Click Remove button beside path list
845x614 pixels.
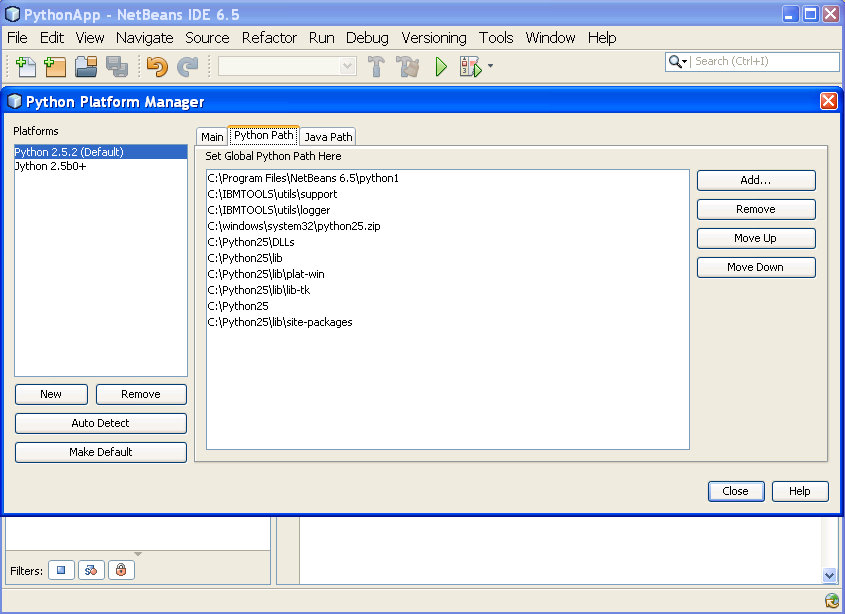click(756, 209)
